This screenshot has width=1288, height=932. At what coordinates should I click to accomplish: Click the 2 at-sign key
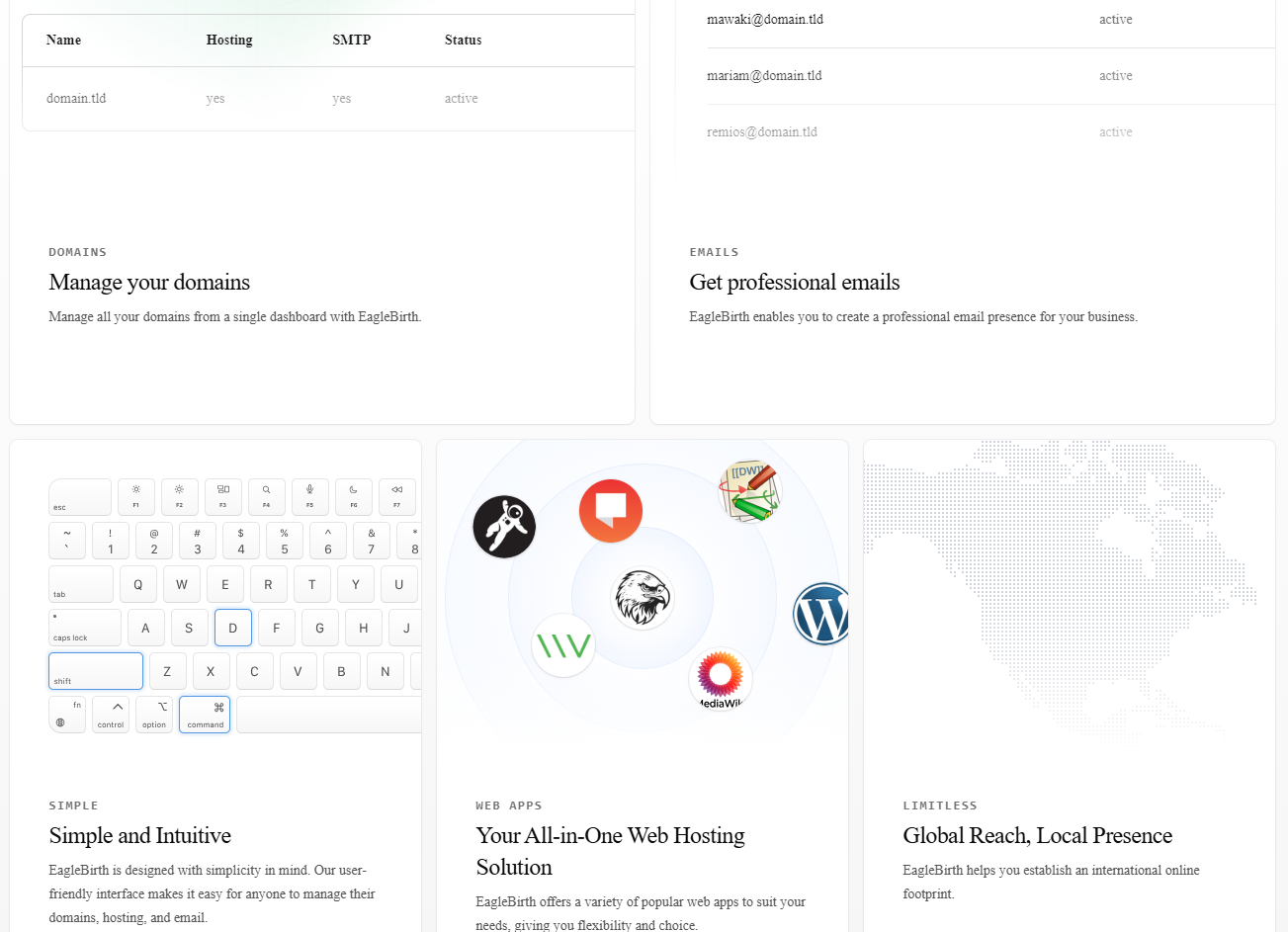(x=154, y=541)
